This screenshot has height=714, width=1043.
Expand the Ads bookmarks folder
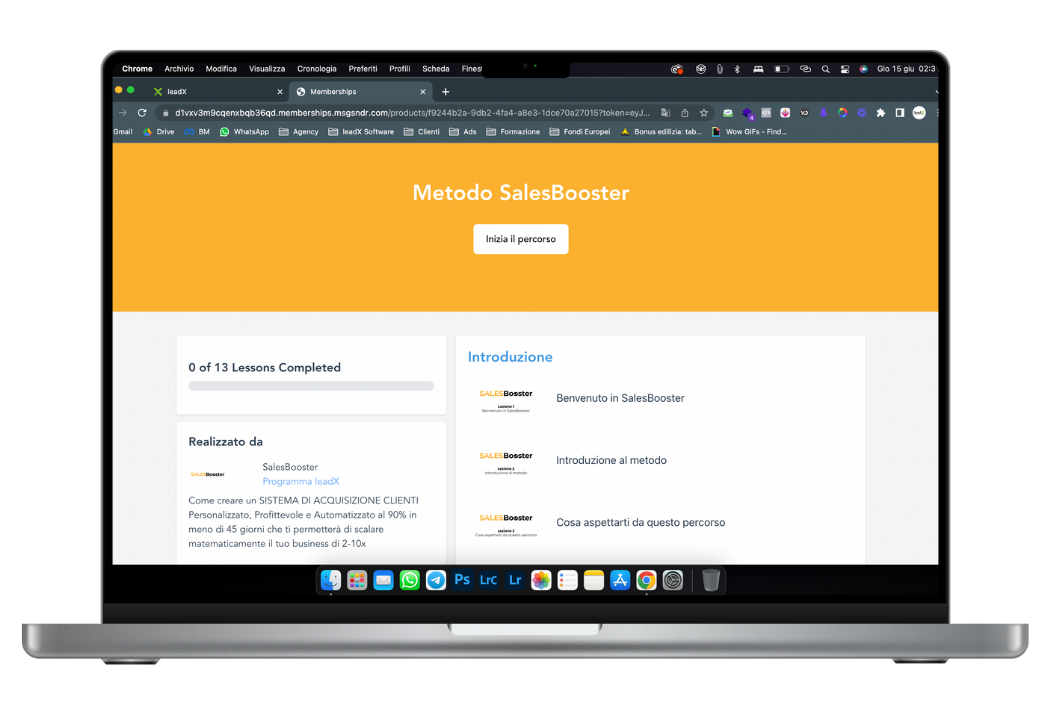463,132
